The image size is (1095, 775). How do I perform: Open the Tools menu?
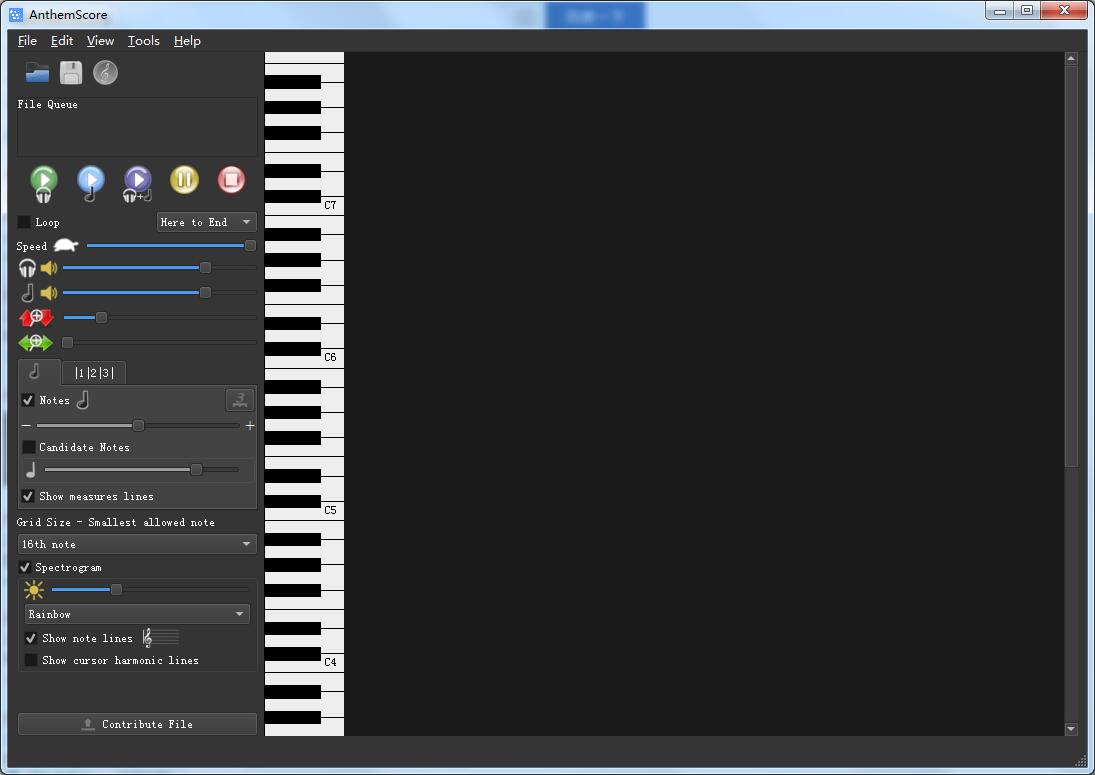(144, 40)
